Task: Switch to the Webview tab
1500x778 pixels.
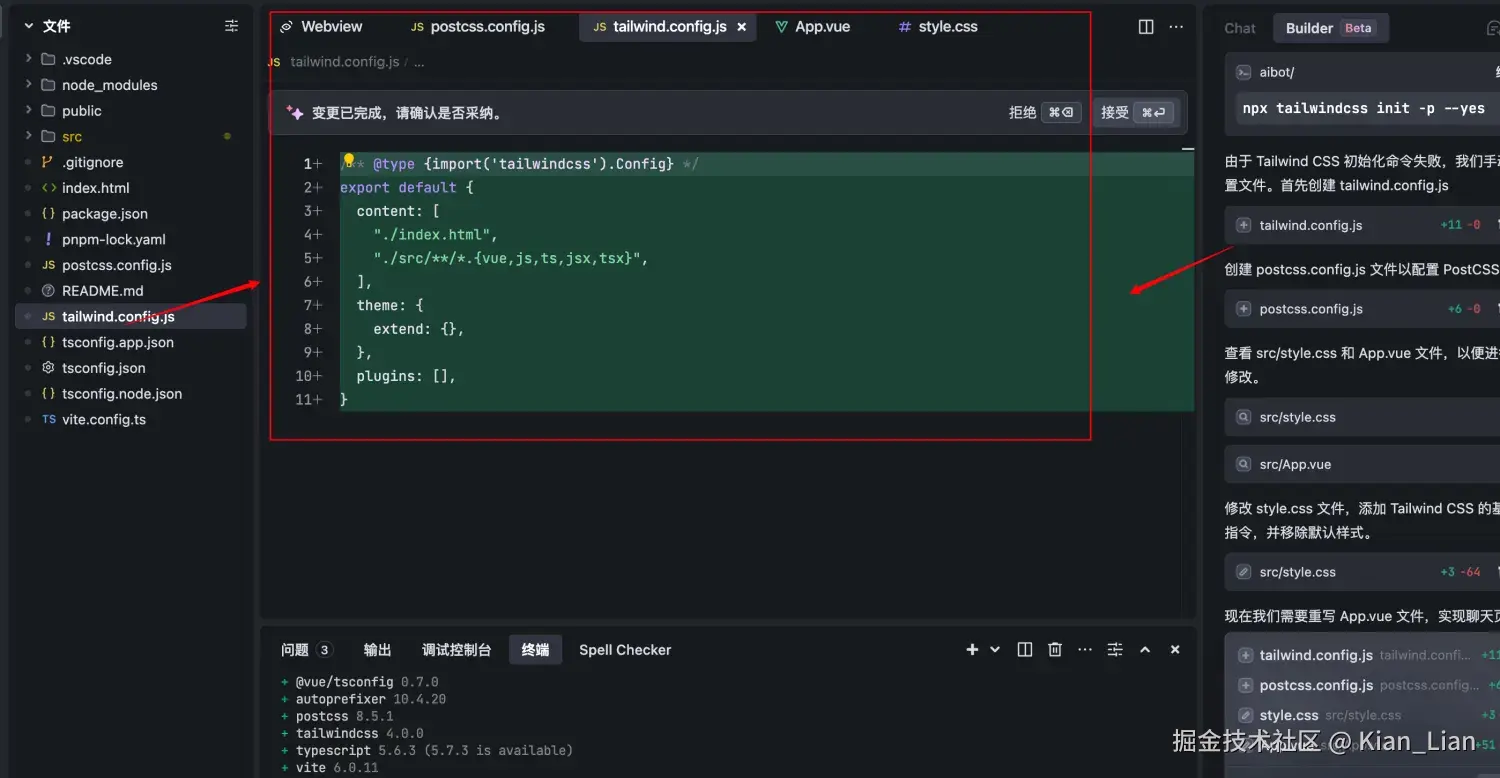Action: click(x=322, y=27)
